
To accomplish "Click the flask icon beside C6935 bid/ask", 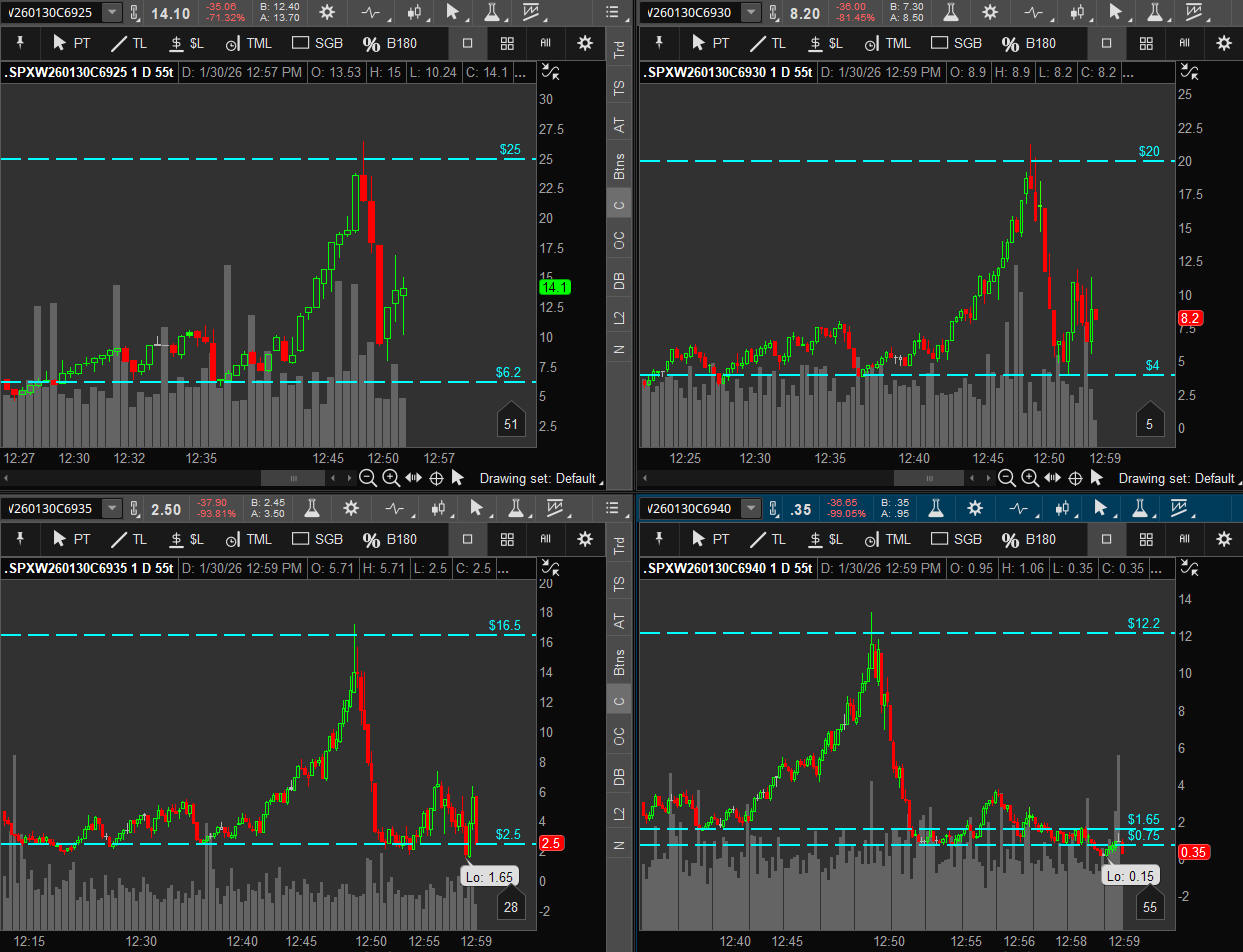I will click(x=312, y=508).
